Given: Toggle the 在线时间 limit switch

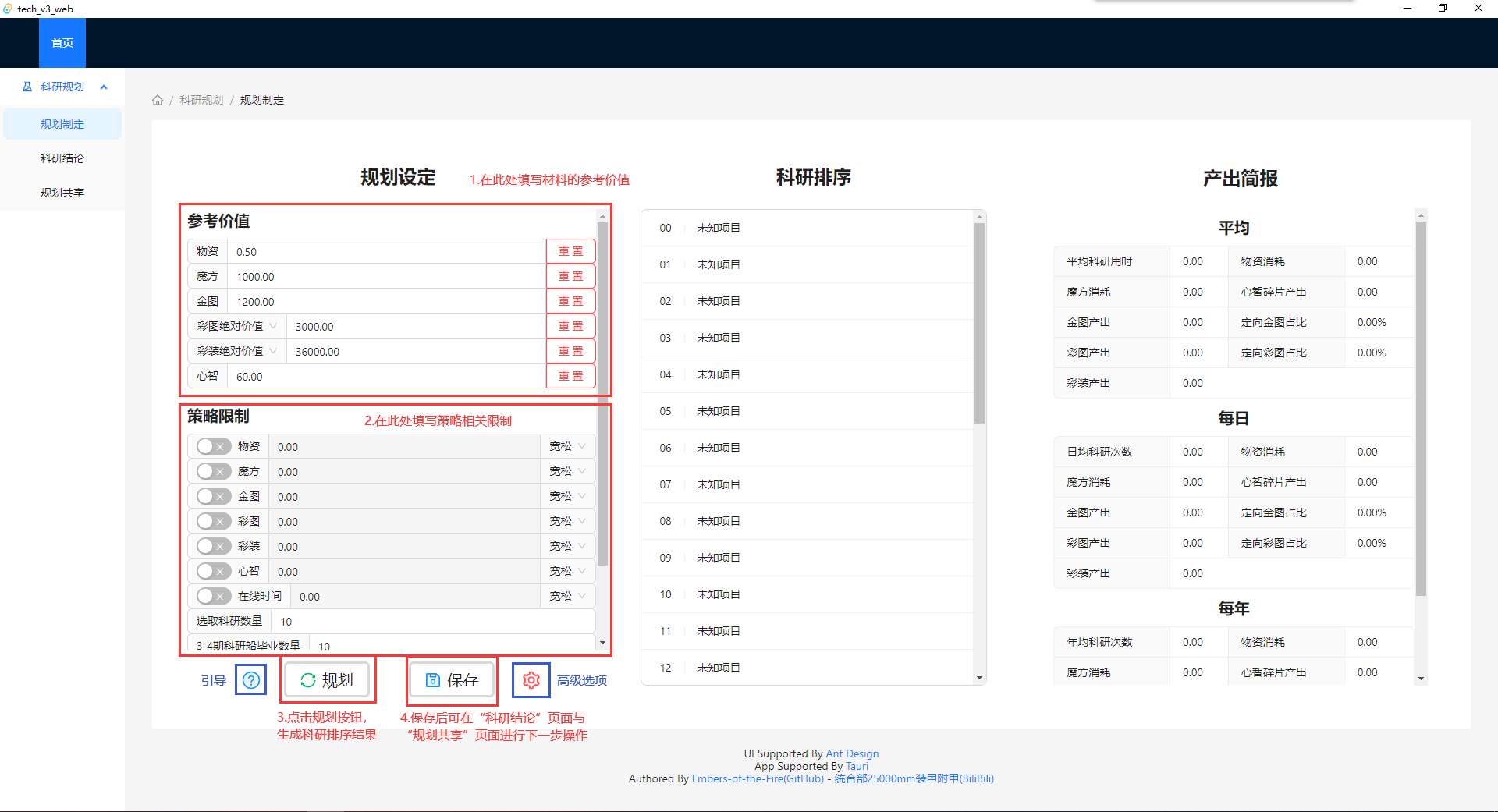Looking at the screenshot, I should (x=213, y=596).
